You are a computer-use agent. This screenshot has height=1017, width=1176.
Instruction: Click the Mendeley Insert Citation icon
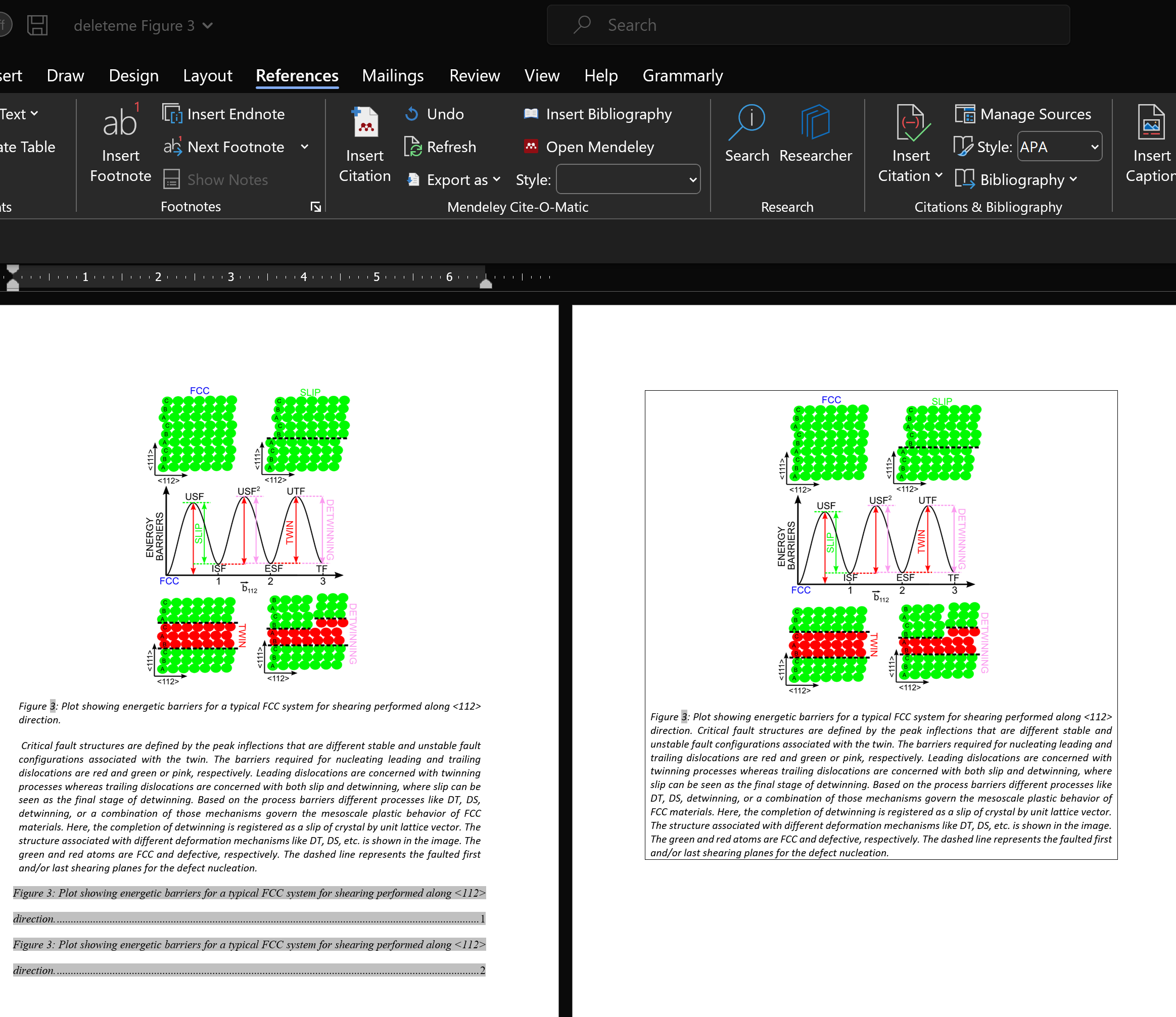click(365, 123)
